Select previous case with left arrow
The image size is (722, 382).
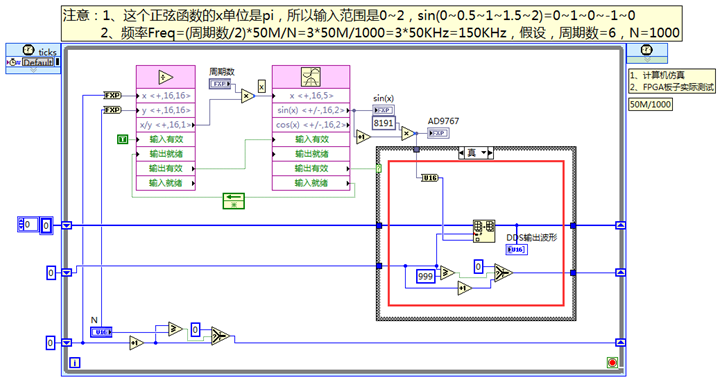[x=461, y=152]
